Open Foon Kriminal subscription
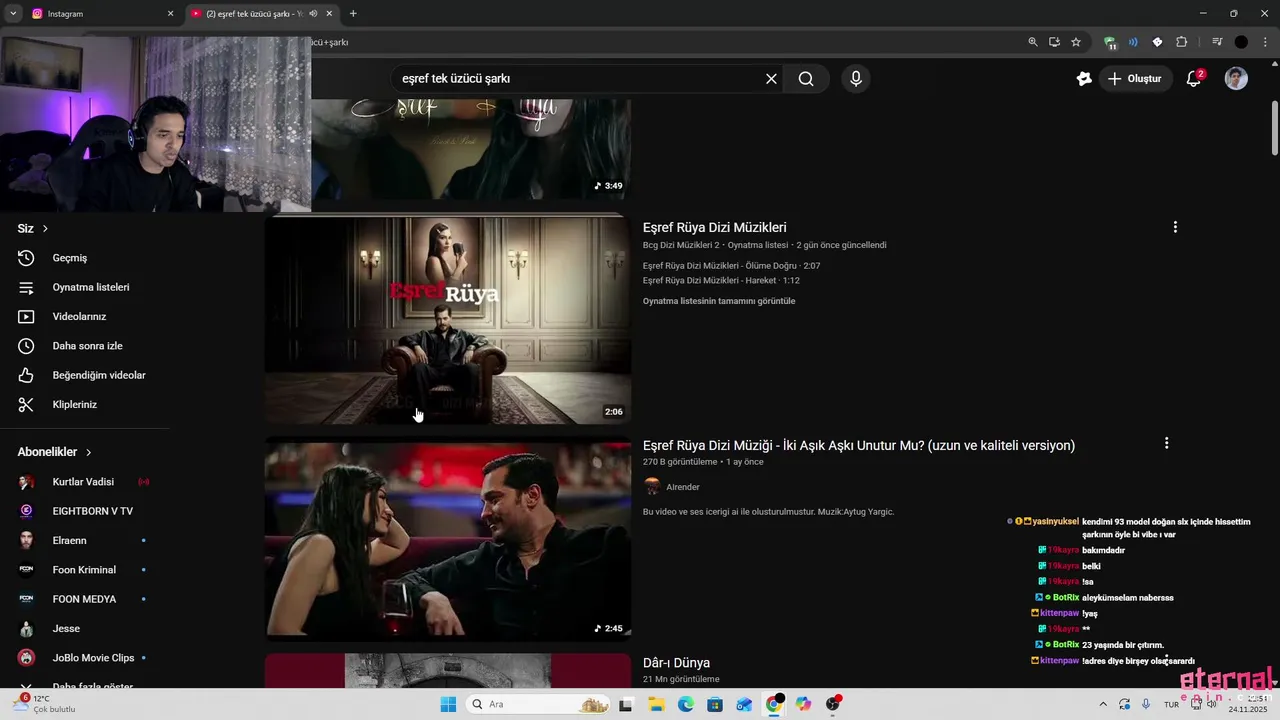The image size is (1280, 720). coord(85,570)
